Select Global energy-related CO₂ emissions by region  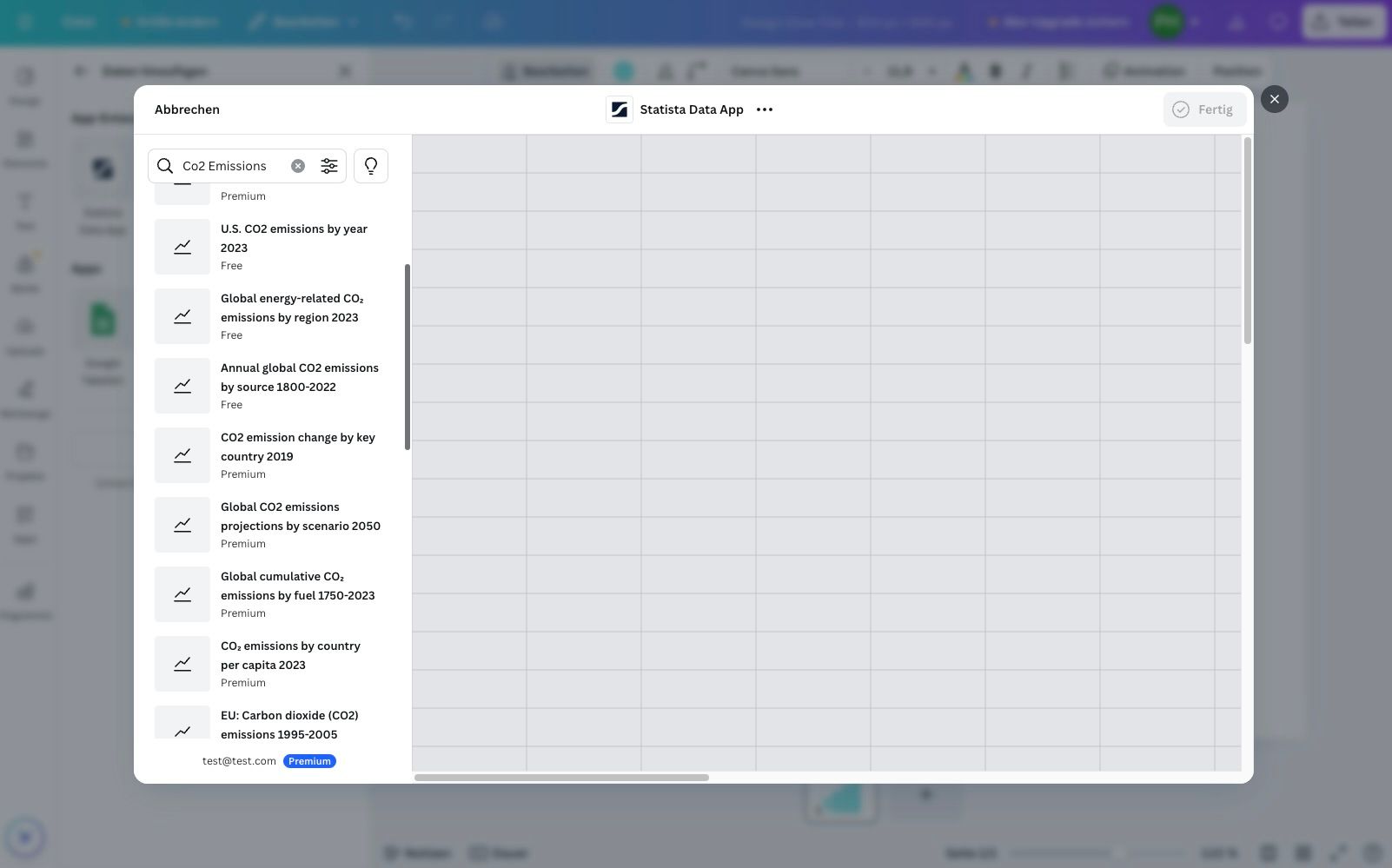pos(291,308)
